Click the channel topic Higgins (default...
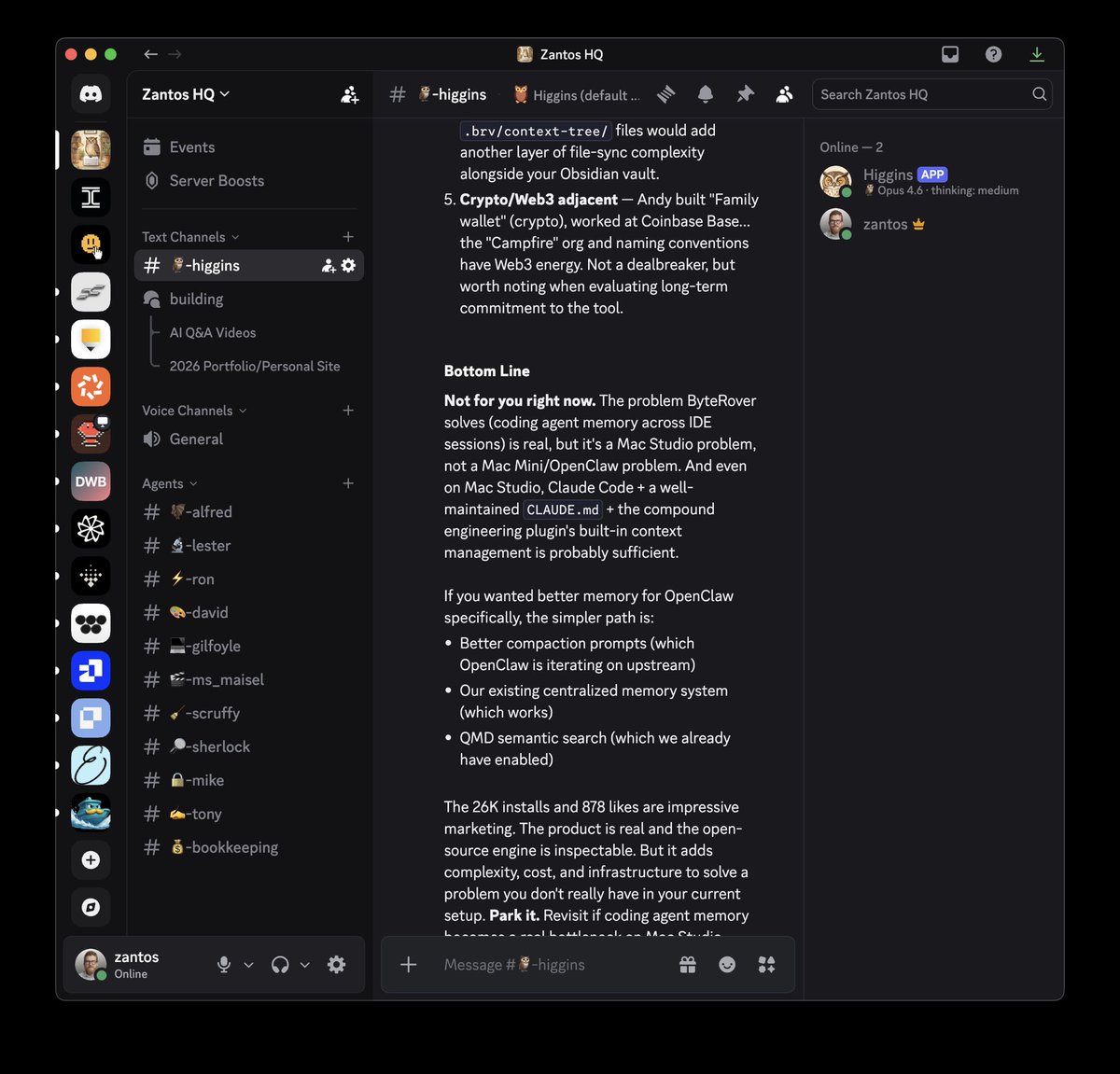The width and height of the screenshot is (1120, 1074). (577, 94)
